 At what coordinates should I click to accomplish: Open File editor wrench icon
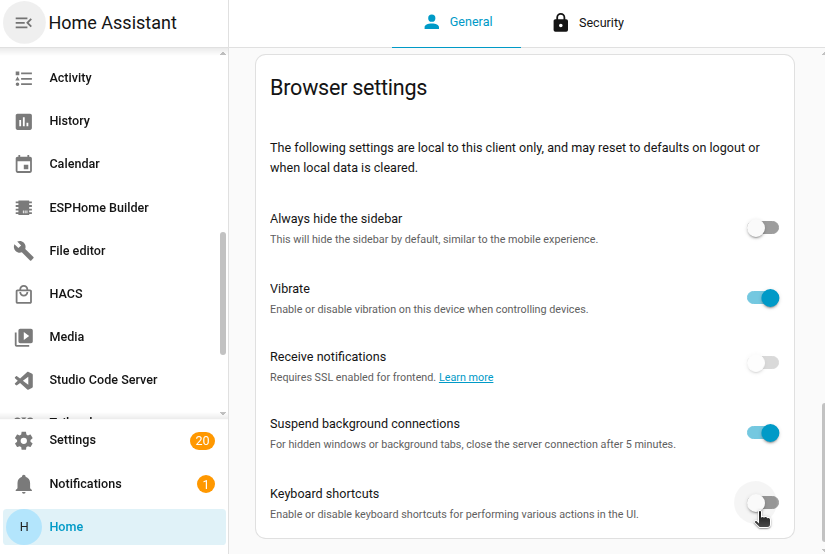click(24, 251)
